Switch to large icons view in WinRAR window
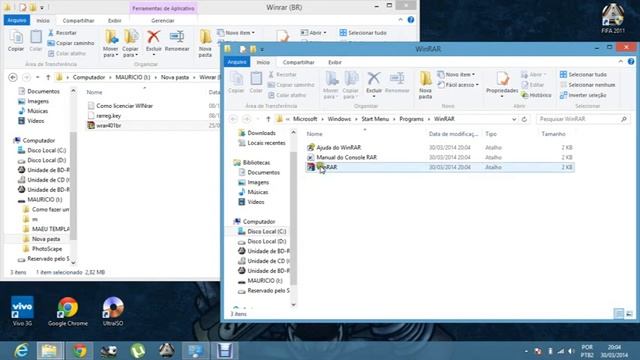The image size is (640, 360). click(x=629, y=313)
